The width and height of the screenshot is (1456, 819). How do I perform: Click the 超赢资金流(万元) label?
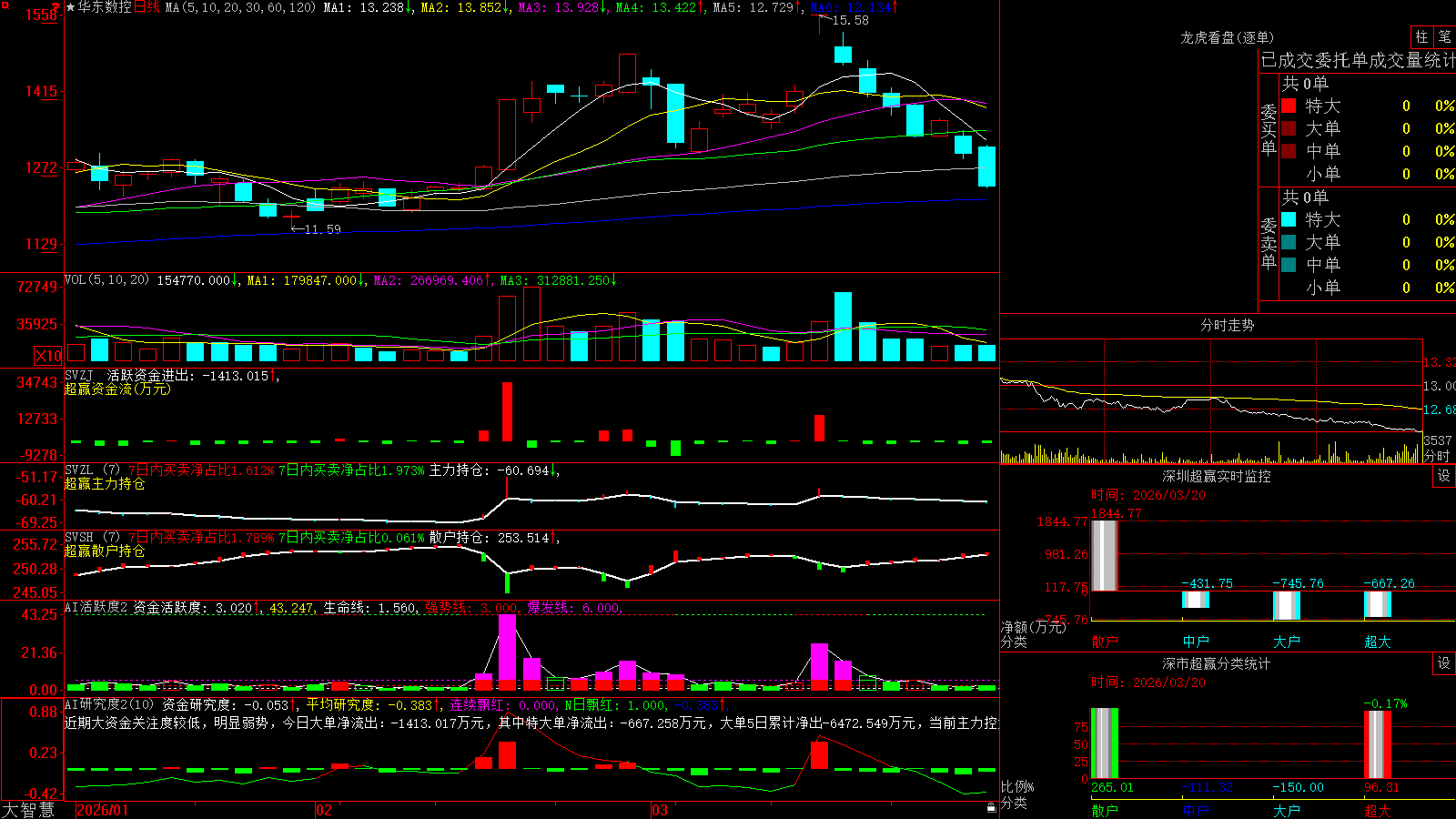click(117, 389)
